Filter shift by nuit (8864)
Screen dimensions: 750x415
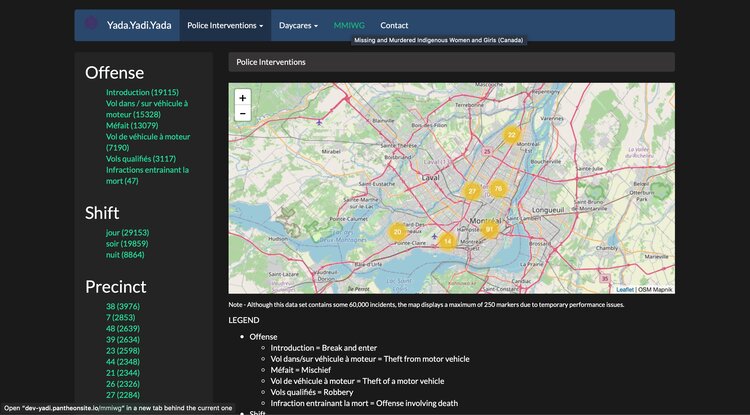[x=125, y=255]
